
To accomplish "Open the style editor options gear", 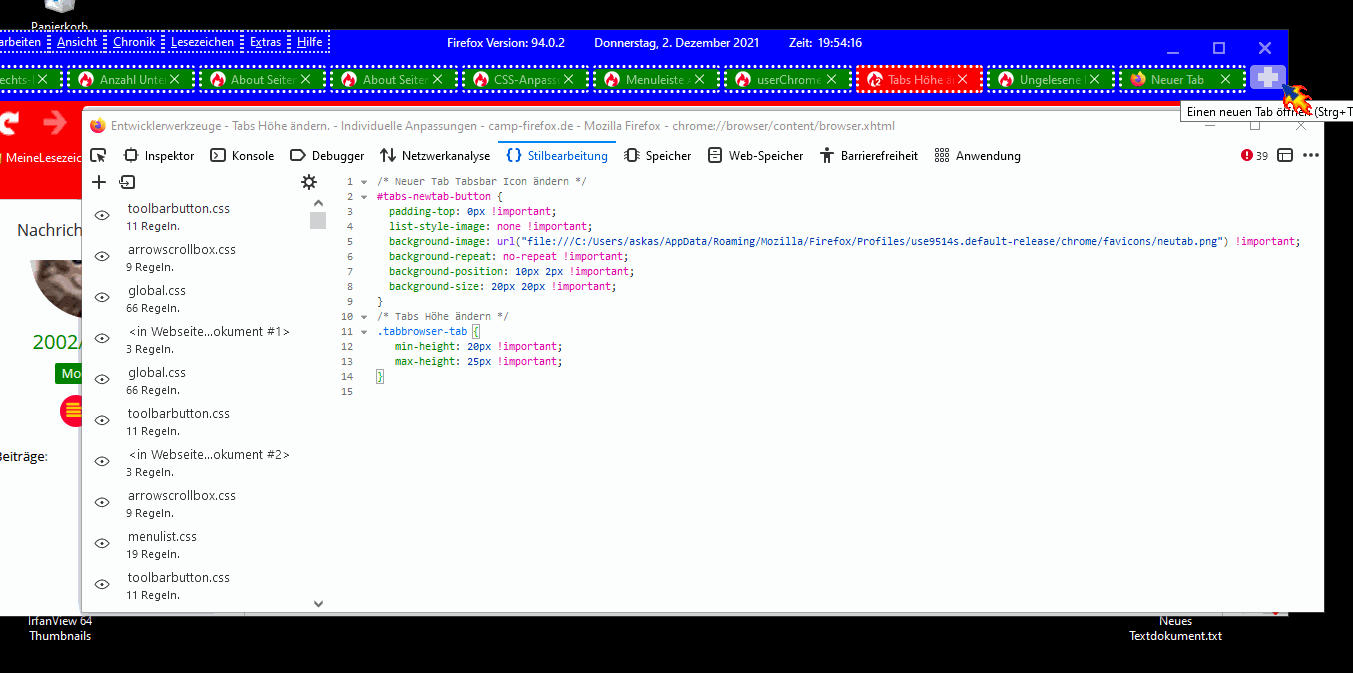I will pos(309,182).
